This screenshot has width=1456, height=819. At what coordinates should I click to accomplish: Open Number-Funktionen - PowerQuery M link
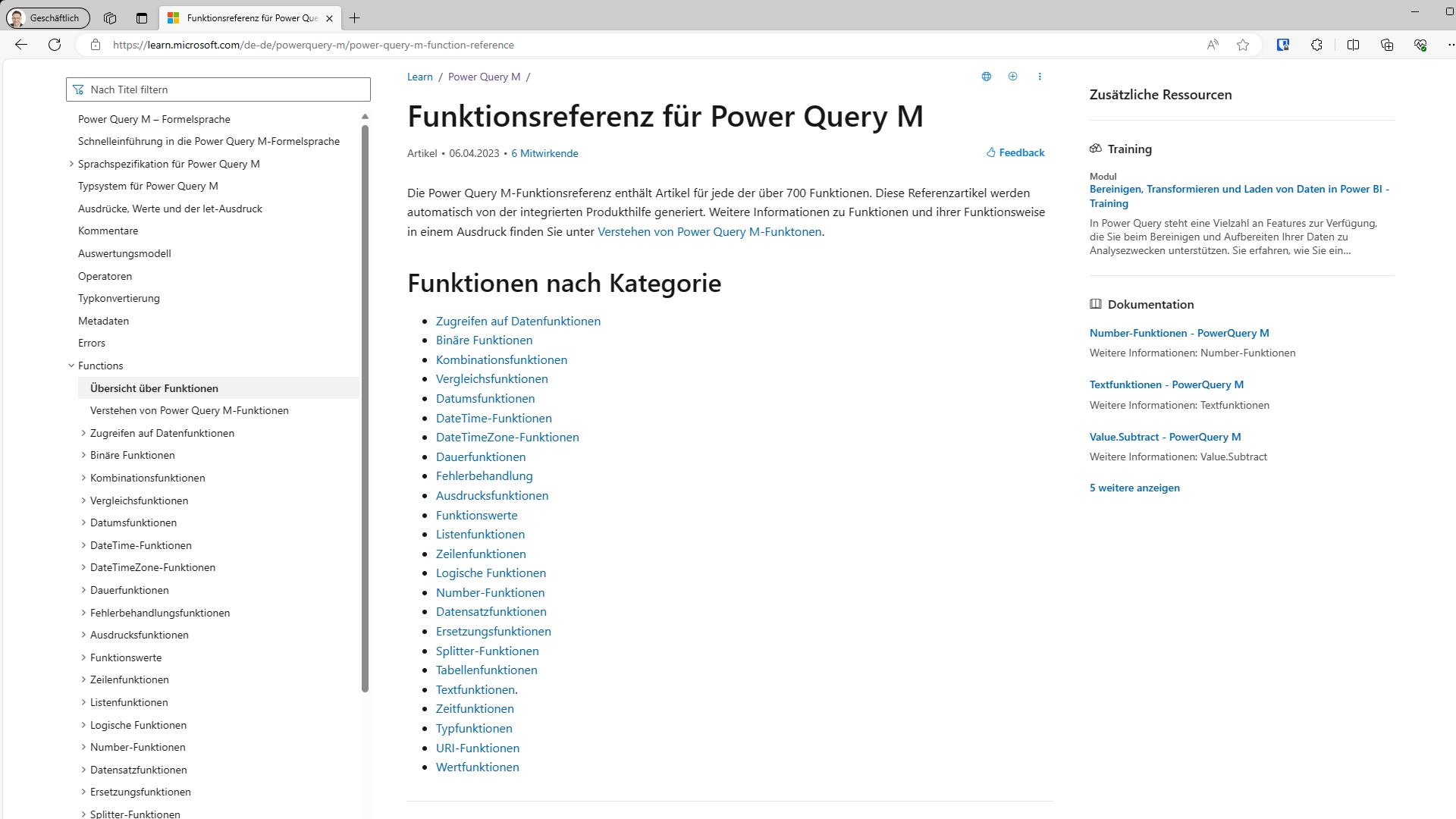coord(1179,333)
